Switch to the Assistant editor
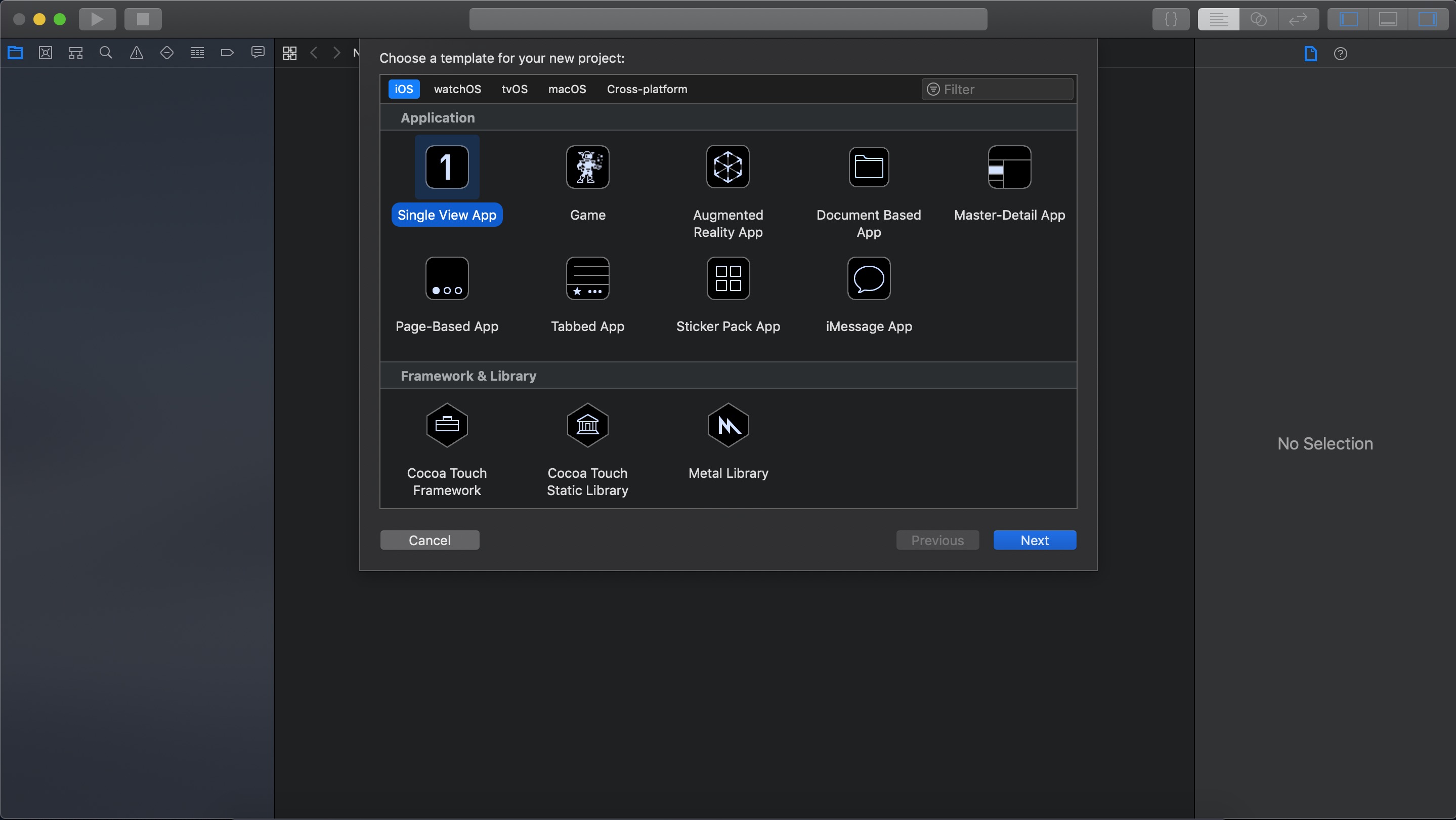This screenshot has width=1456, height=820. coord(1259,19)
